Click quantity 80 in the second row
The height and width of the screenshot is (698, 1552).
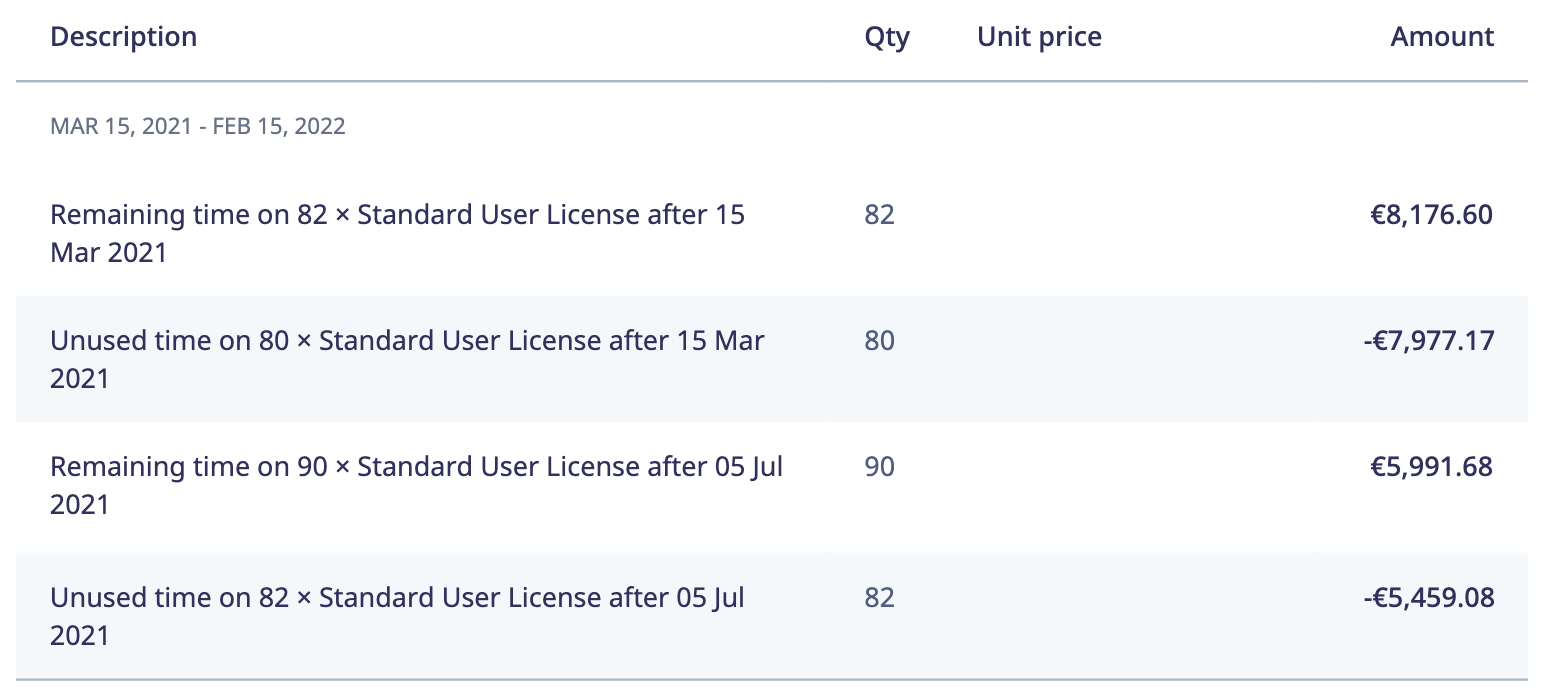[879, 341]
